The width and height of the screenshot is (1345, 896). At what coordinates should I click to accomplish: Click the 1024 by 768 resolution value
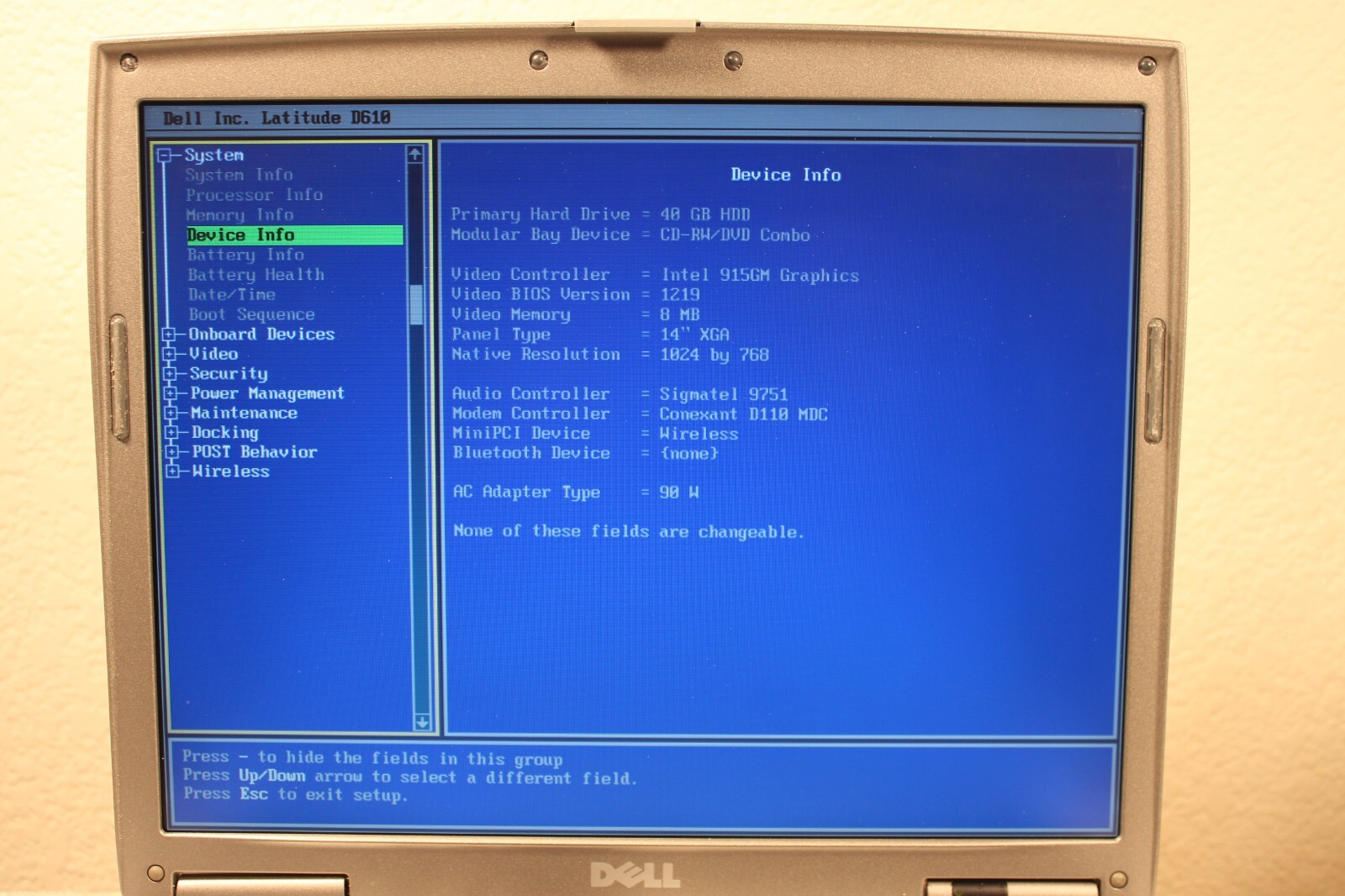click(715, 355)
